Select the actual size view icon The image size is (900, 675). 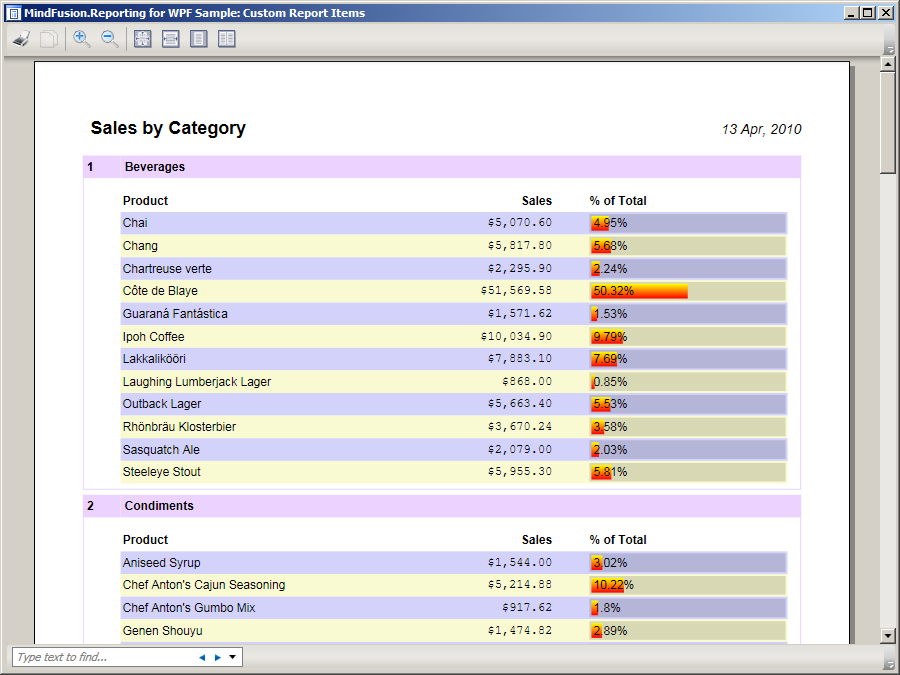click(143, 39)
